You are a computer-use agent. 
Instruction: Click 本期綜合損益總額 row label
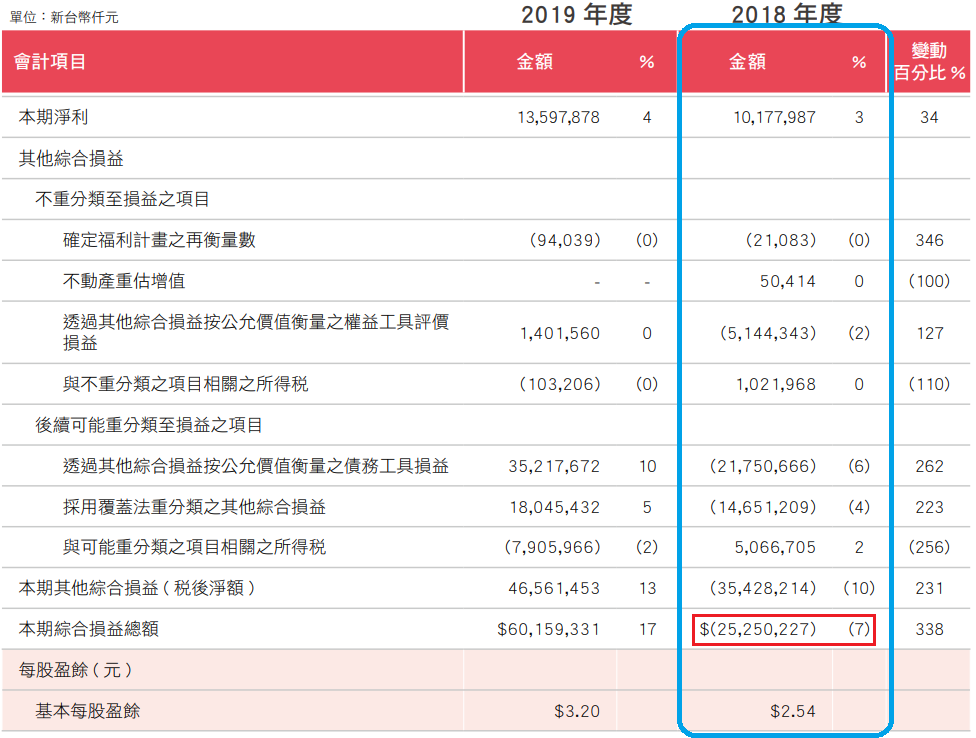(x=88, y=629)
